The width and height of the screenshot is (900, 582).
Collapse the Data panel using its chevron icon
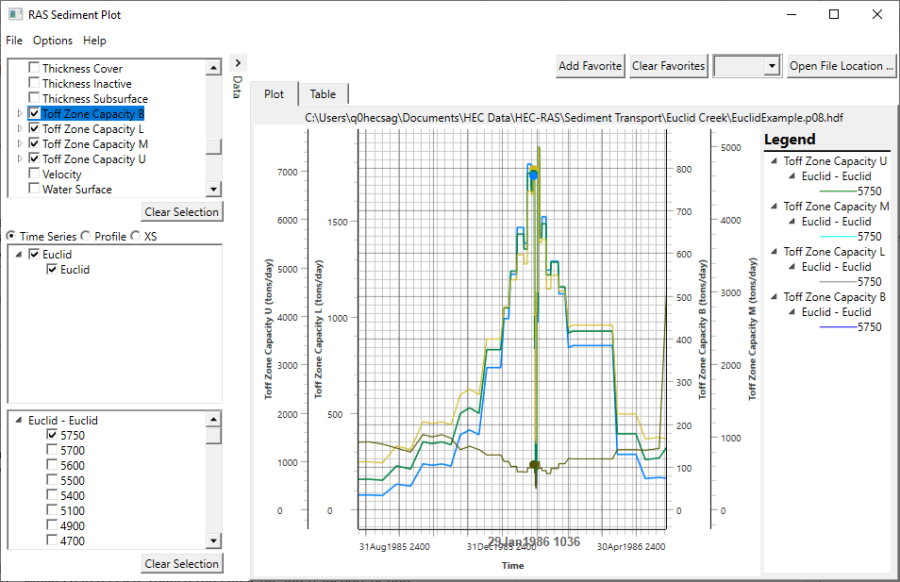[237, 61]
